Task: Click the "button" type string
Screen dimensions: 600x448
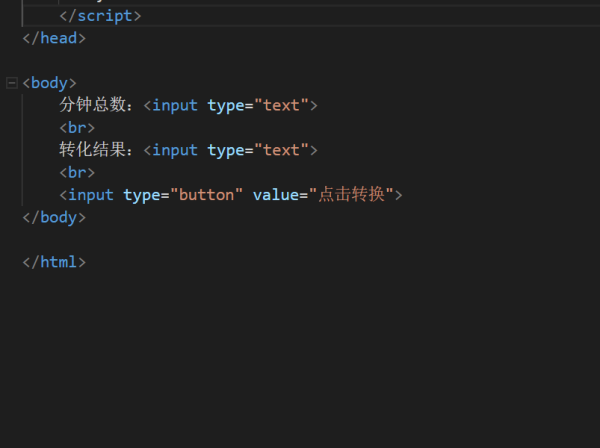Action: click(x=206, y=195)
